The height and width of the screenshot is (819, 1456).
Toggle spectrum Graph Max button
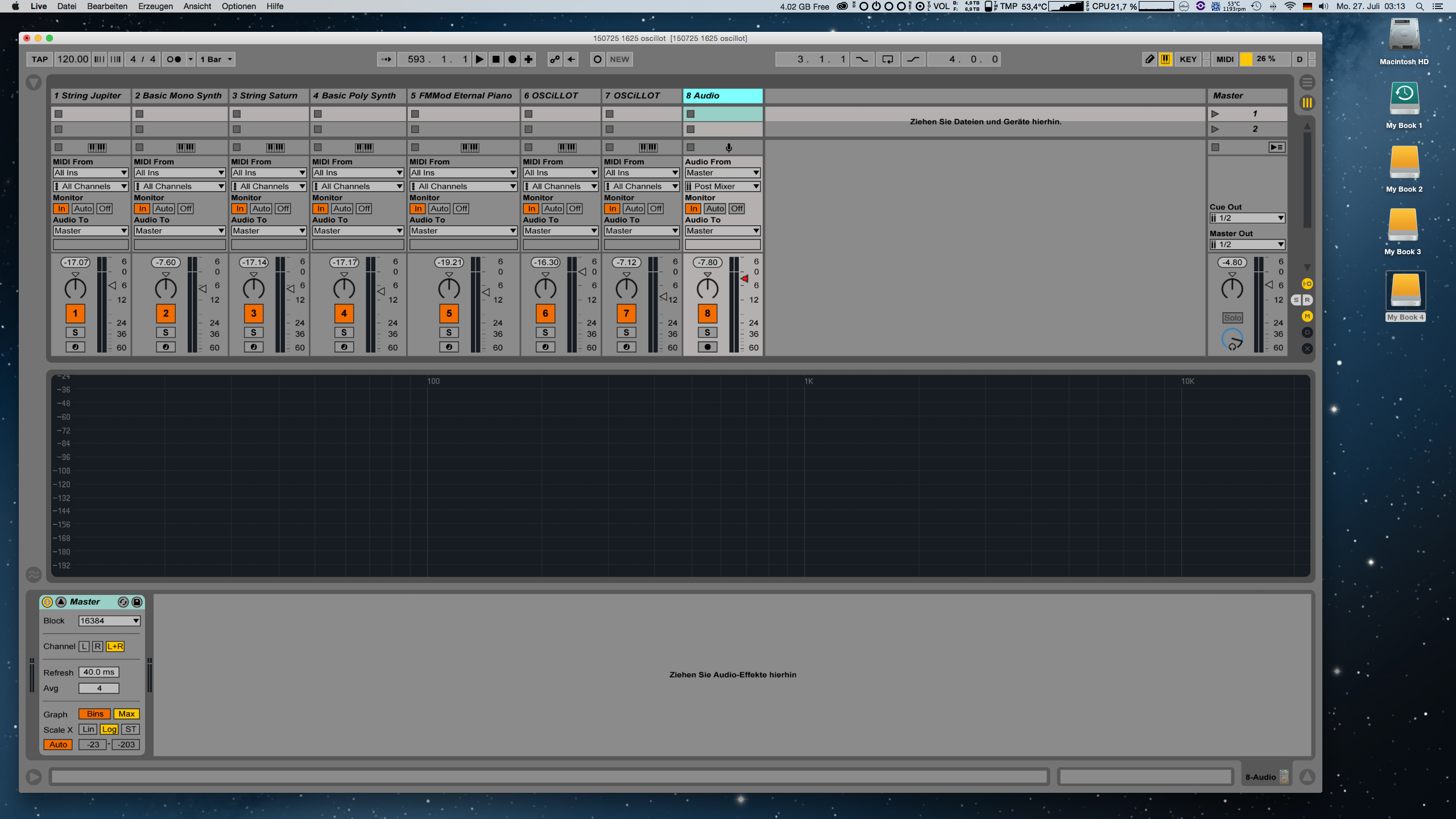(127, 714)
